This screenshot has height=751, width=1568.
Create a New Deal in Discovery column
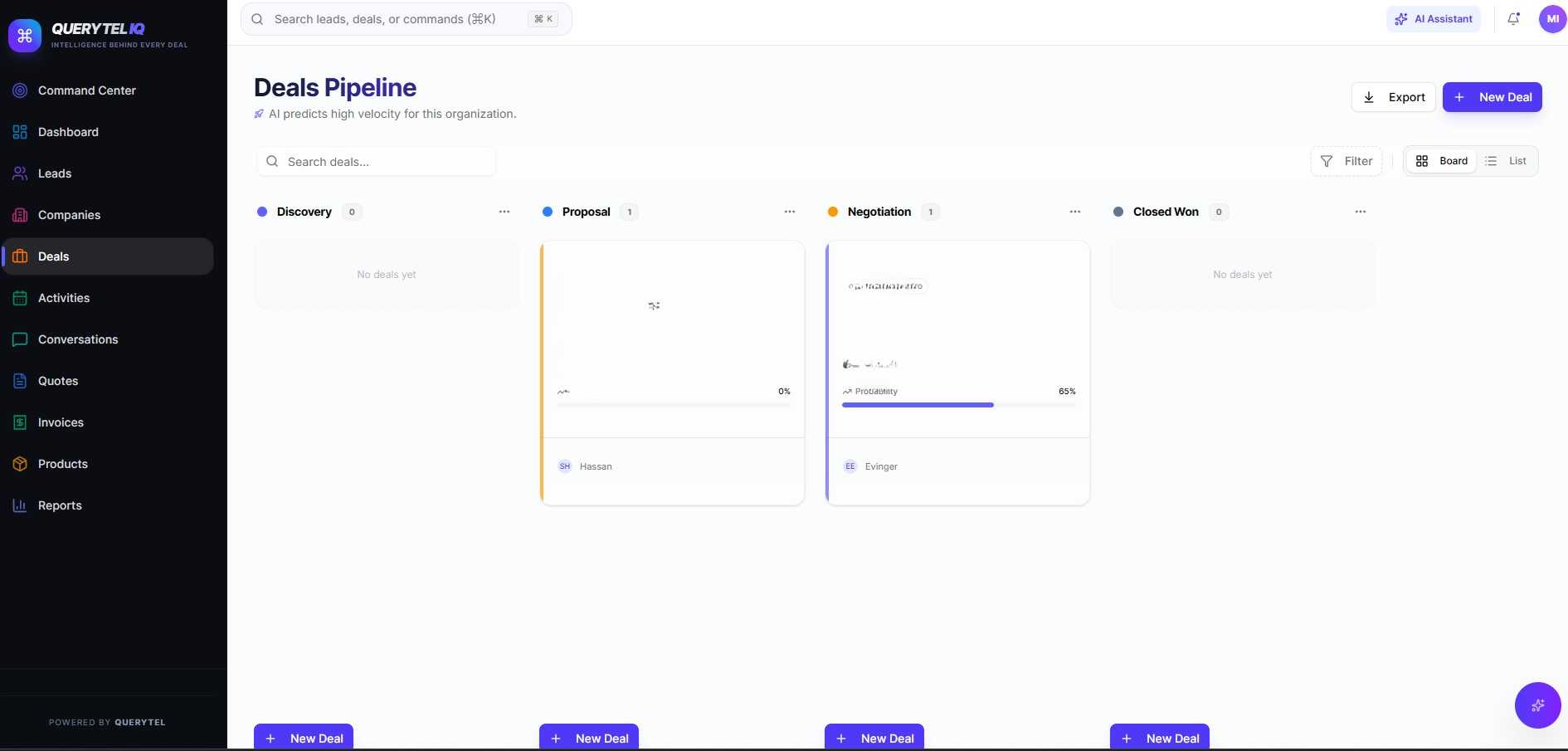(x=303, y=738)
